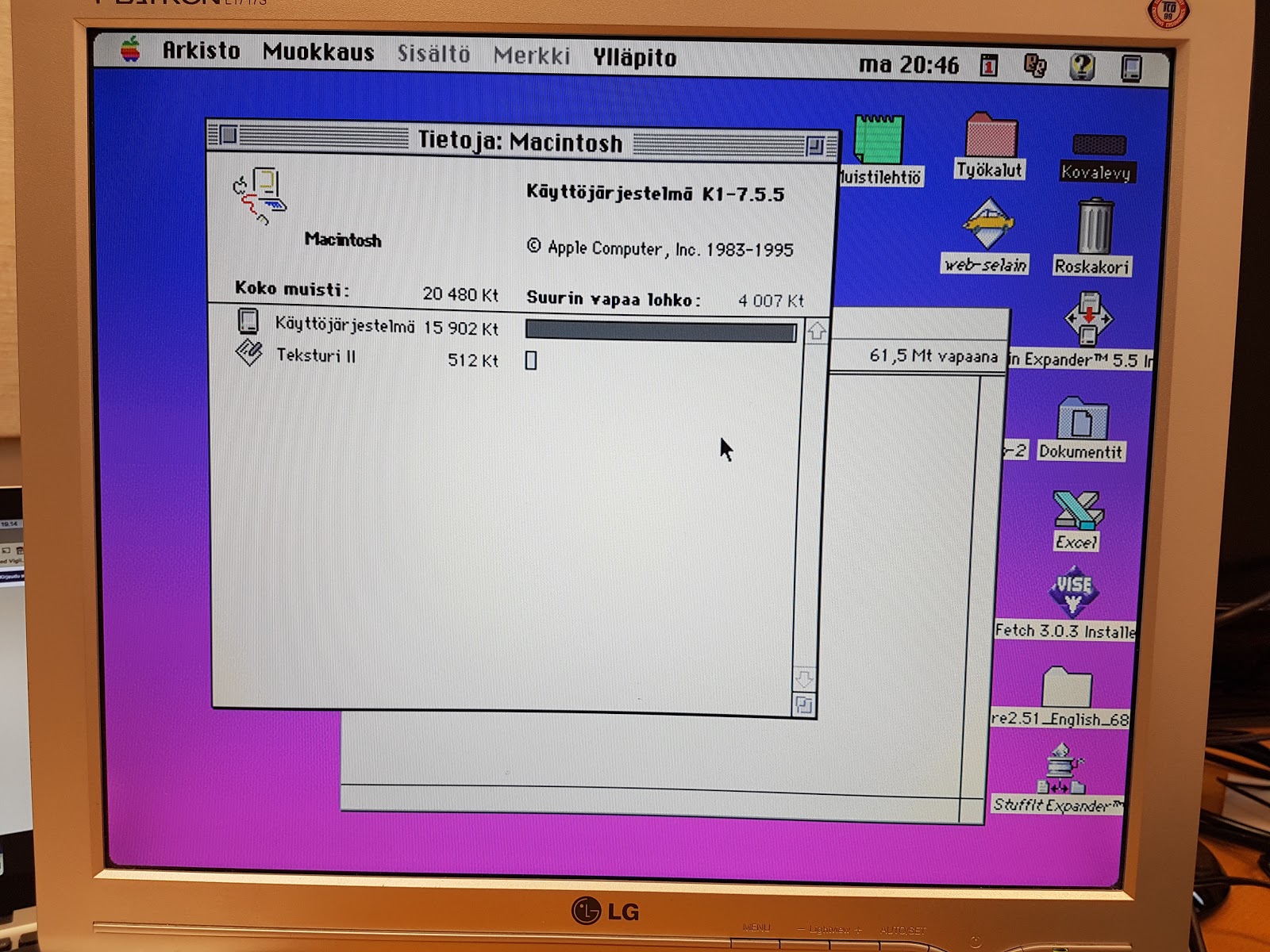Select the re2.51_English_68 folder icon
Screen dimensions: 1270x952
point(1067,685)
